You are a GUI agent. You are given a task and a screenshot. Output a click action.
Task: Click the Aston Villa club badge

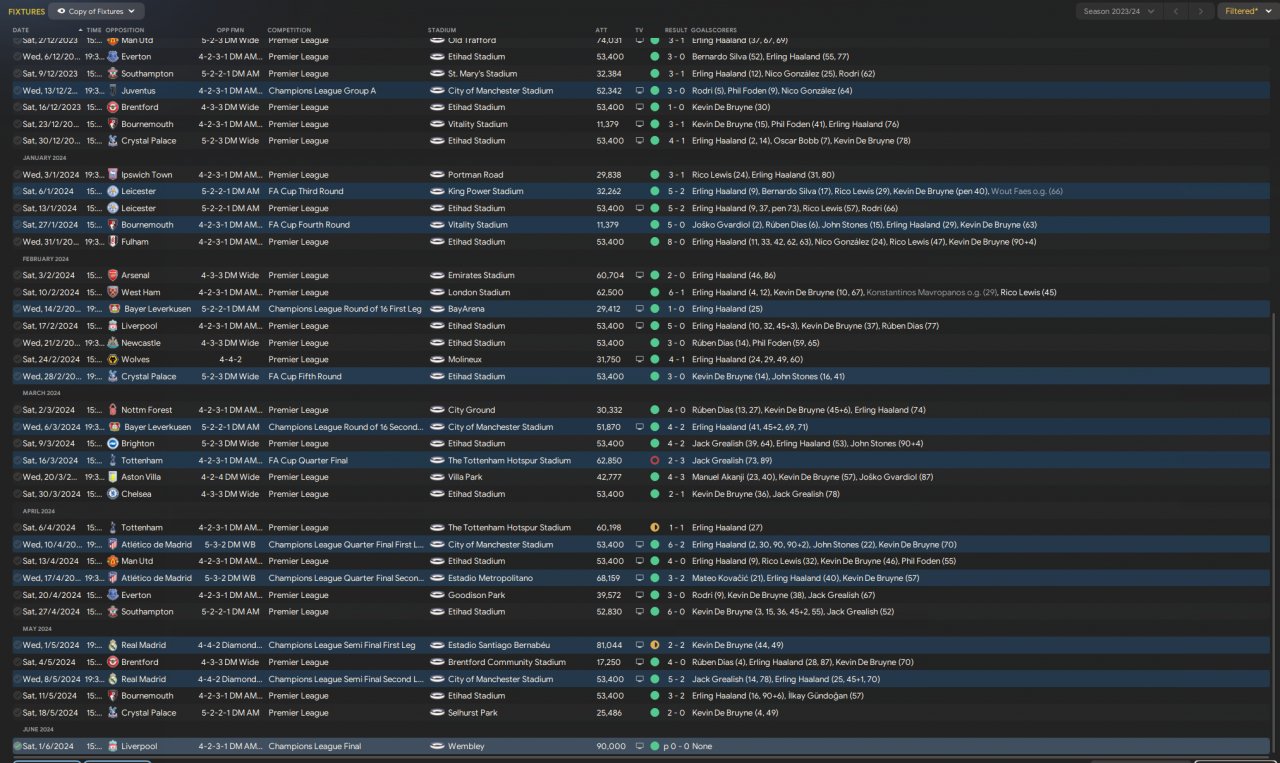113,477
